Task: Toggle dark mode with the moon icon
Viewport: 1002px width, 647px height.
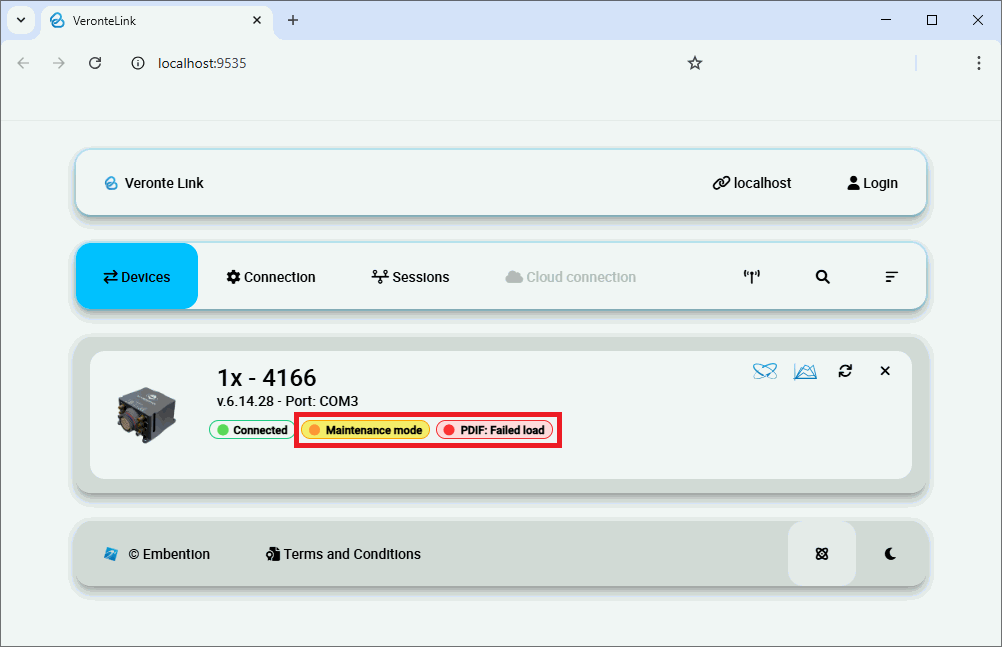Action: [x=890, y=554]
